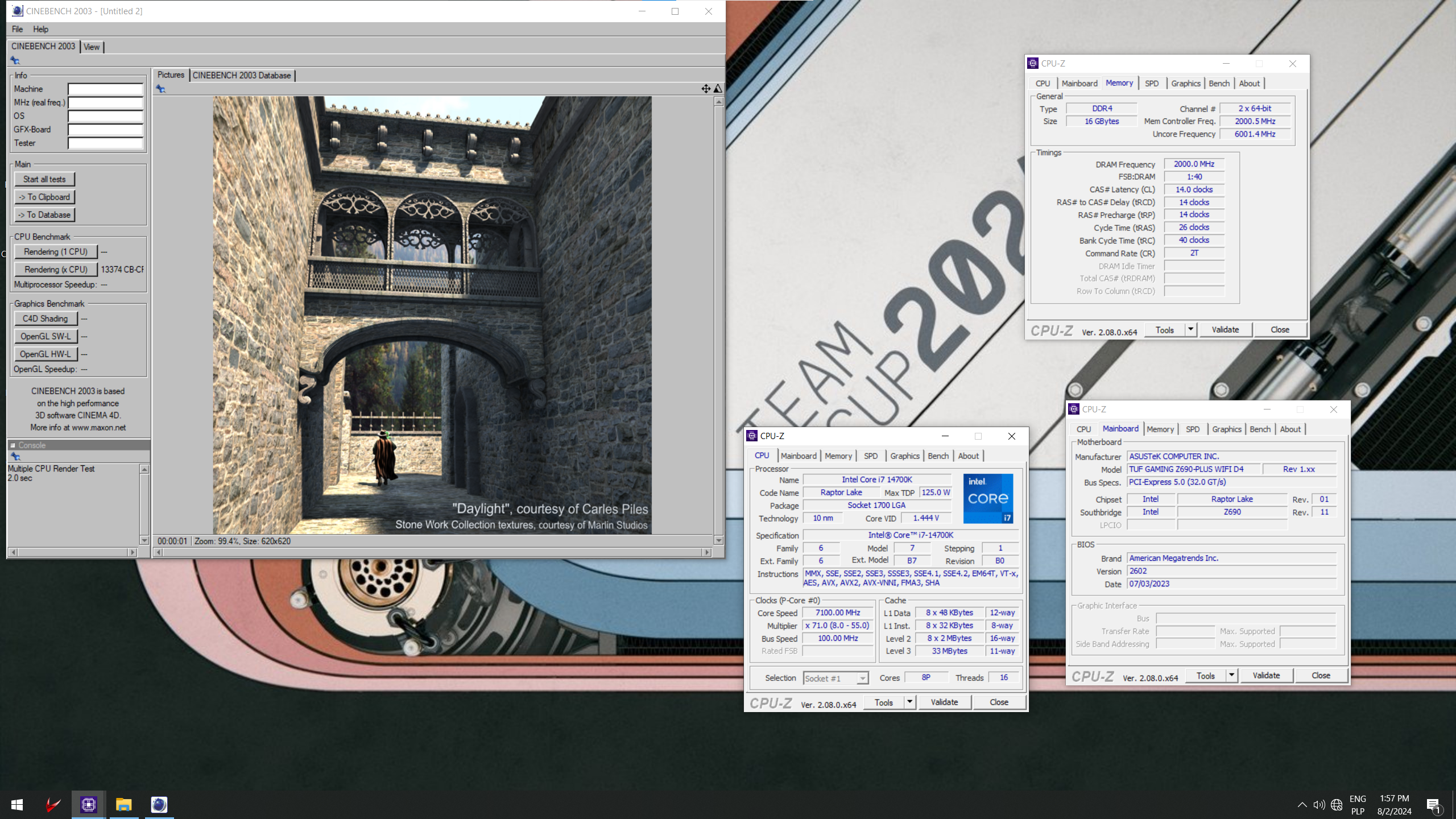Expand Tools dropdown arrow in CPU-Z CPU window
Viewport: 1456px width, 819px height.
pos(909,702)
